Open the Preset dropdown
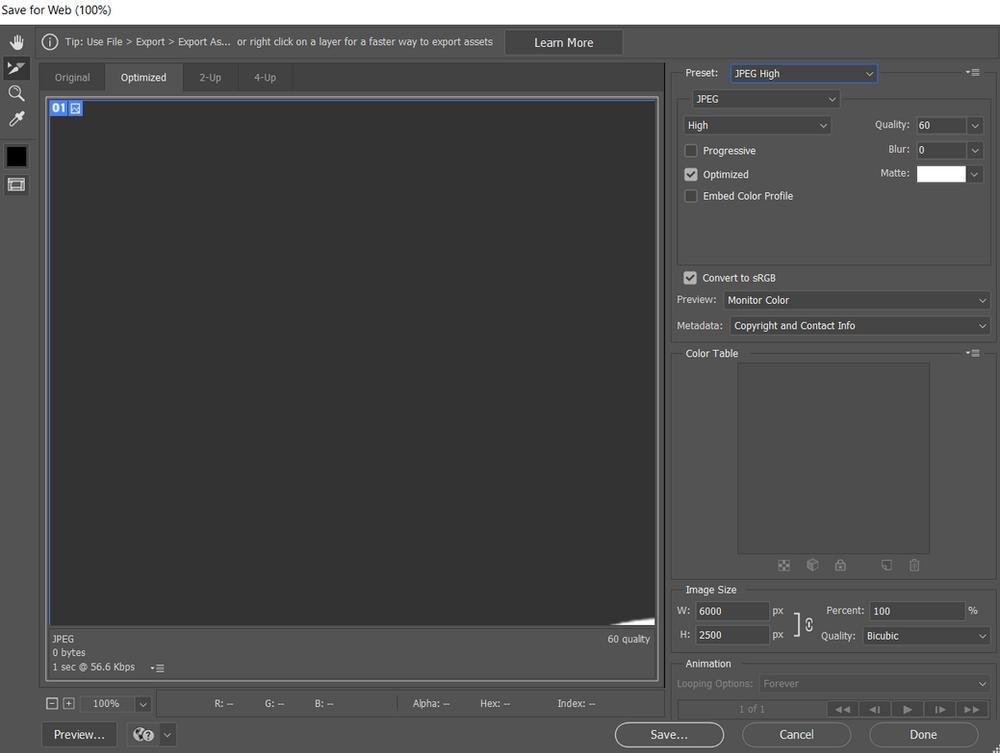1000x753 pixels. coord(803,72)
